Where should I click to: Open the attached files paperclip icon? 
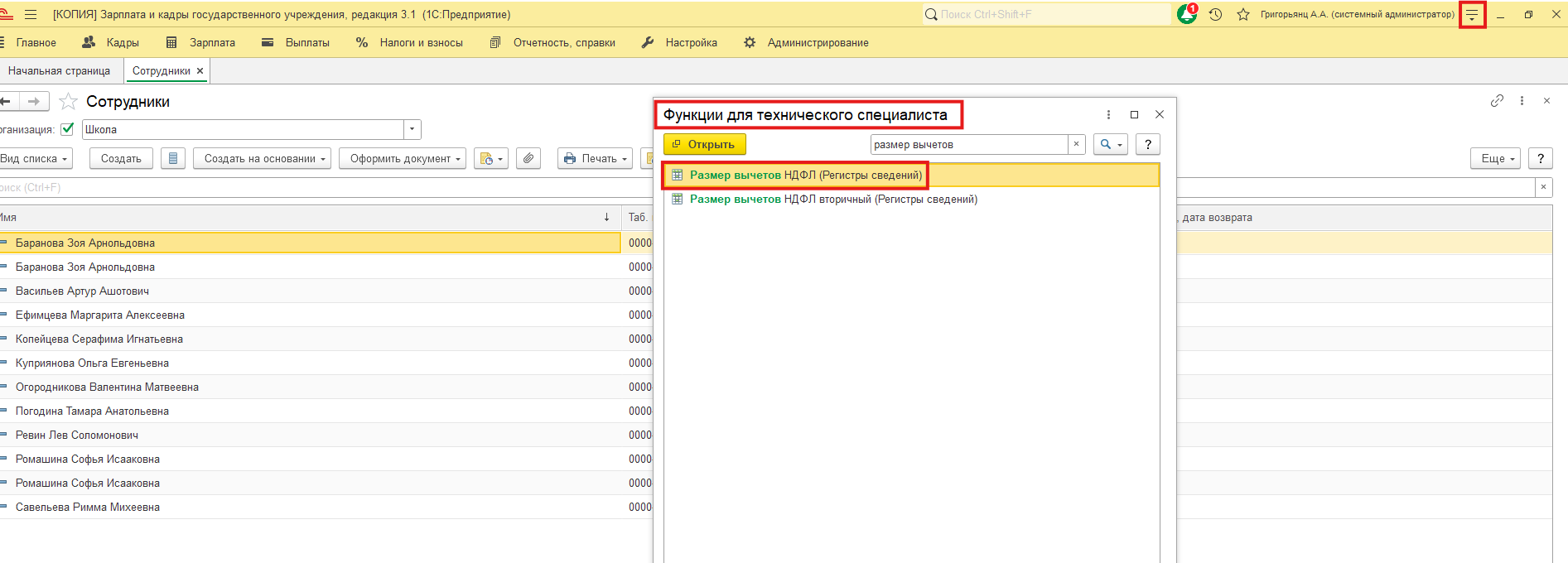tap(528, 158)
